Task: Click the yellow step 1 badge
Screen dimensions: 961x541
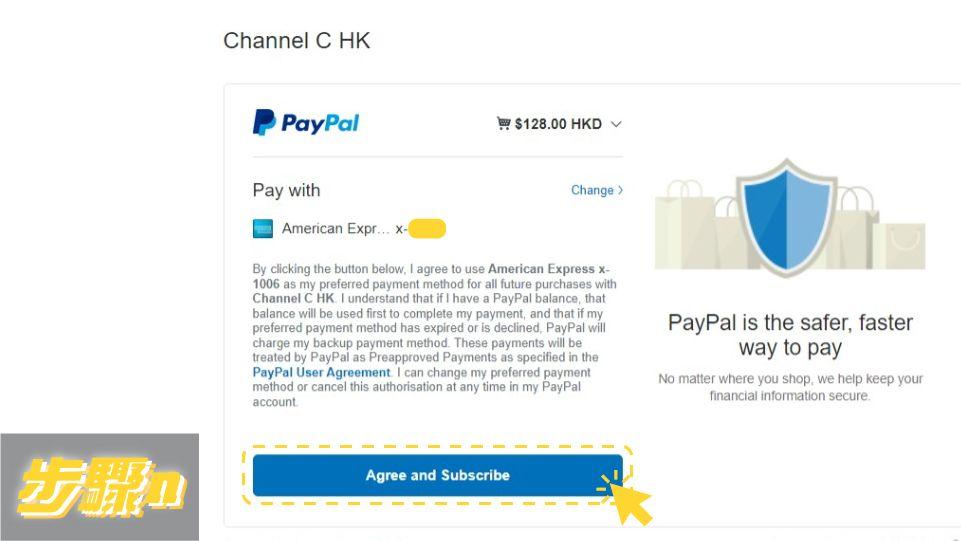Action: [x=100, y=487]
